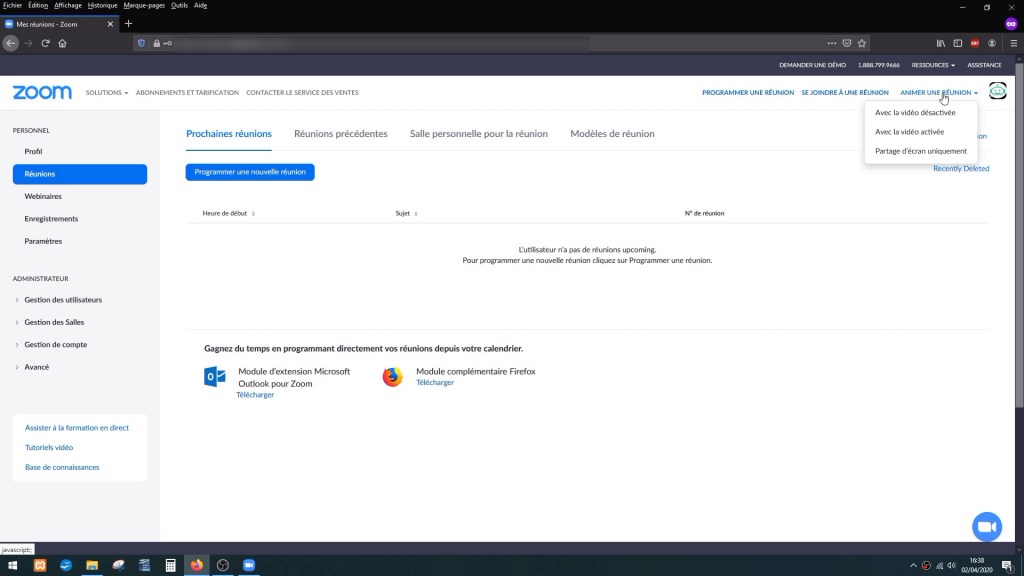Open the browser home page icon
Screen dimensions: 1024x576
point(63,43)
